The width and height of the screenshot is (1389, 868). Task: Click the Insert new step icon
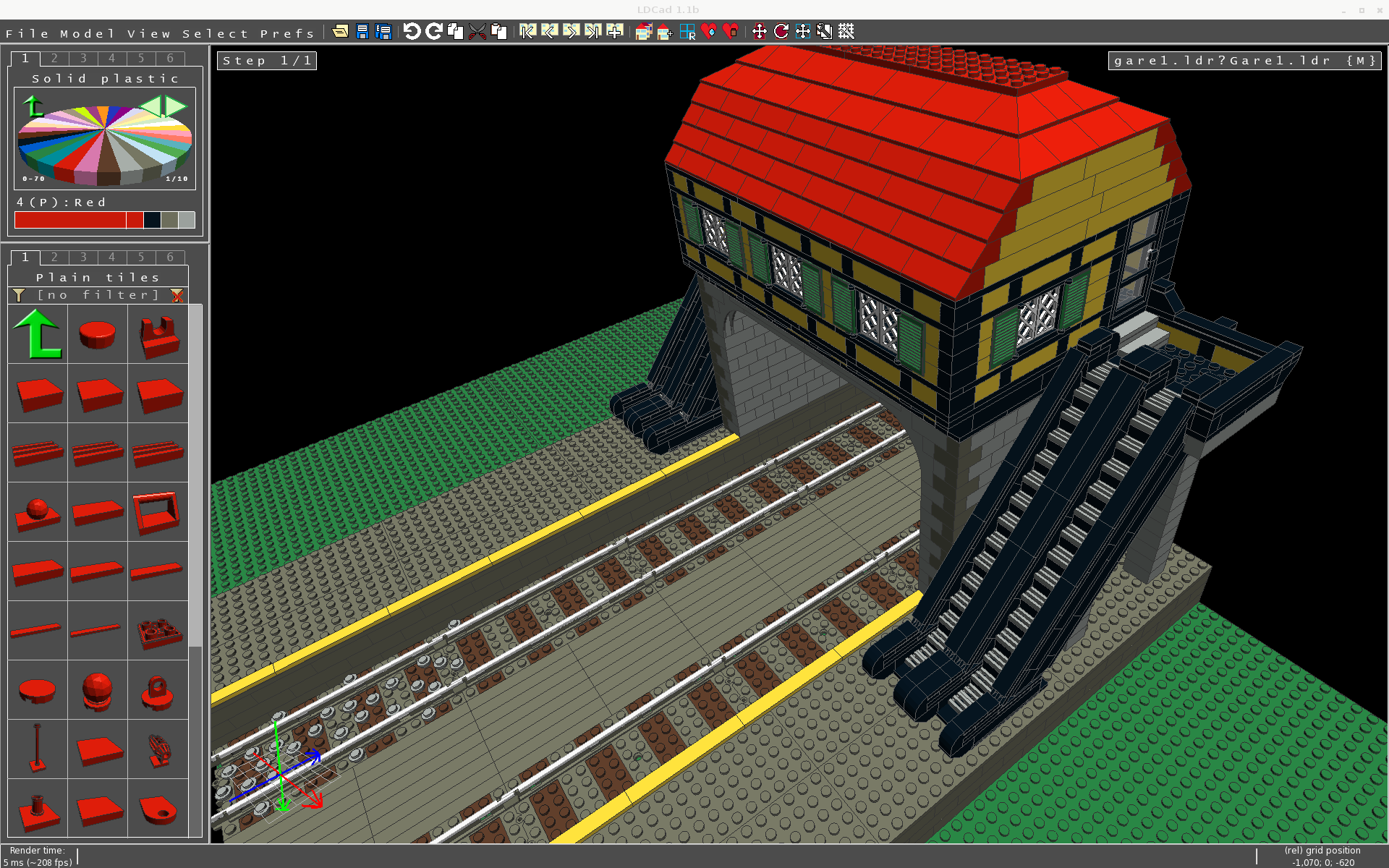(615, 32)
